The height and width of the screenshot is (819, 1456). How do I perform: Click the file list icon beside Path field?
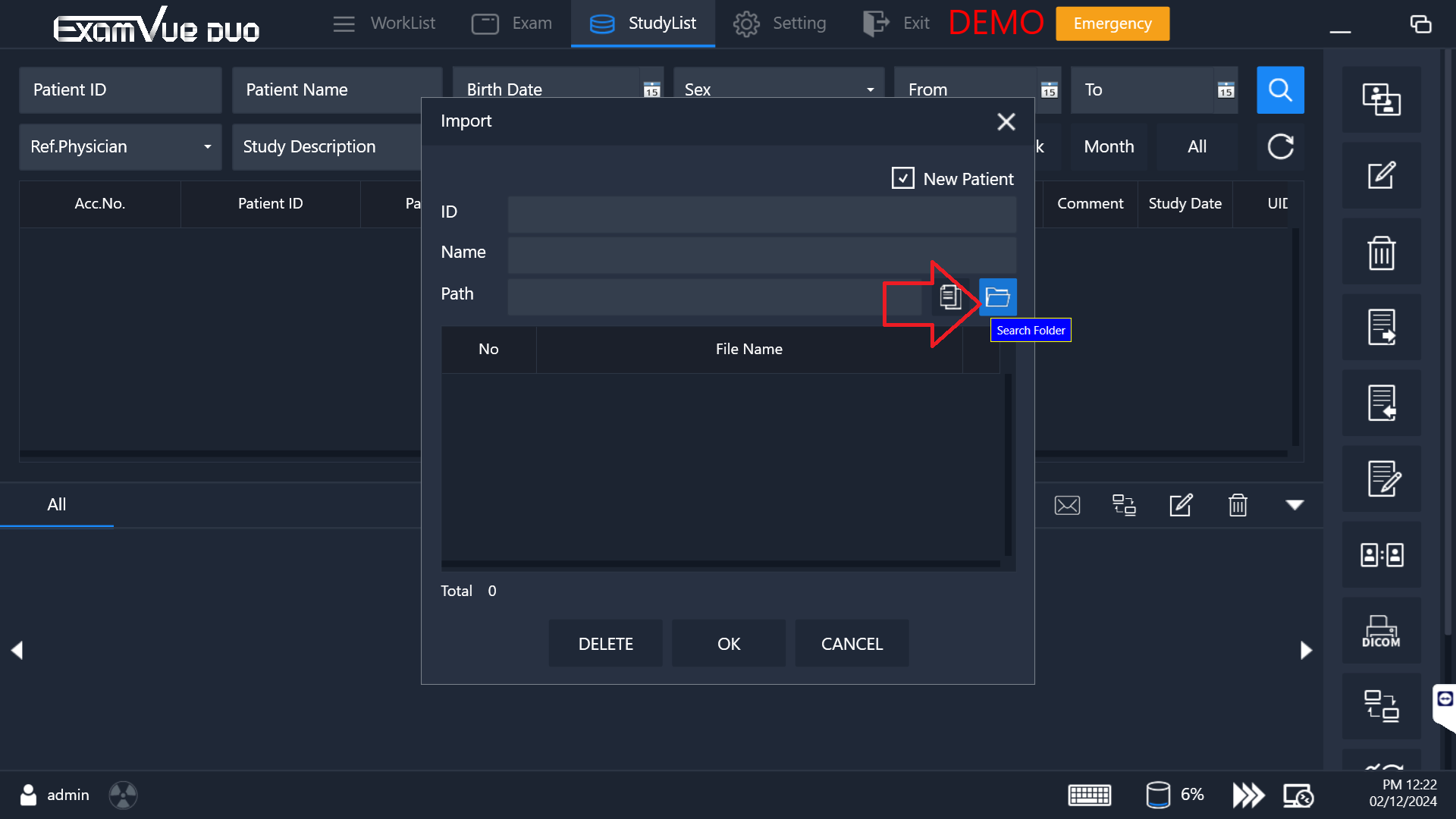tap(950, 297)
